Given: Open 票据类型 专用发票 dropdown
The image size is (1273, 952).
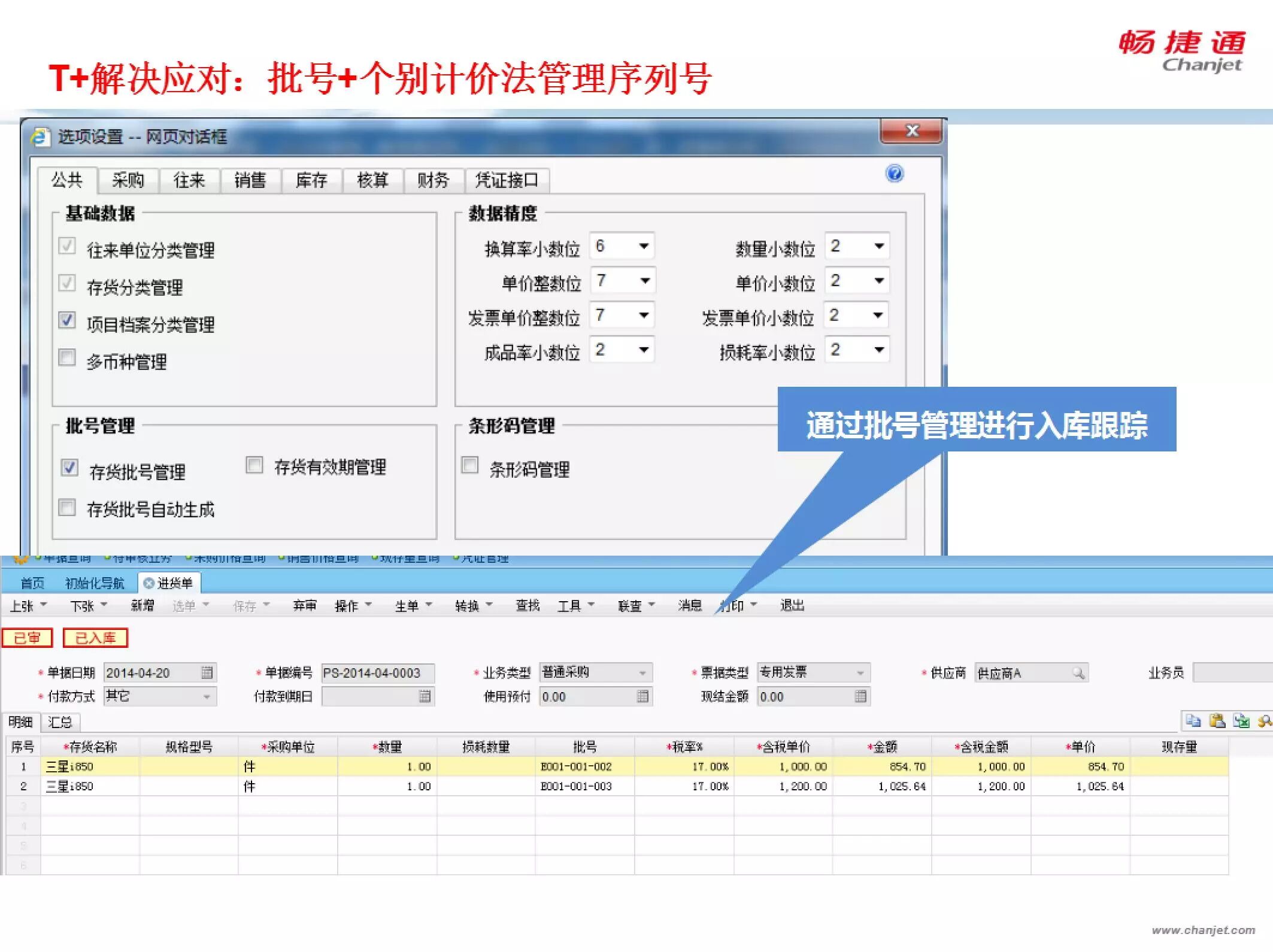Looking at the screenshot, I should pos(814,672).
